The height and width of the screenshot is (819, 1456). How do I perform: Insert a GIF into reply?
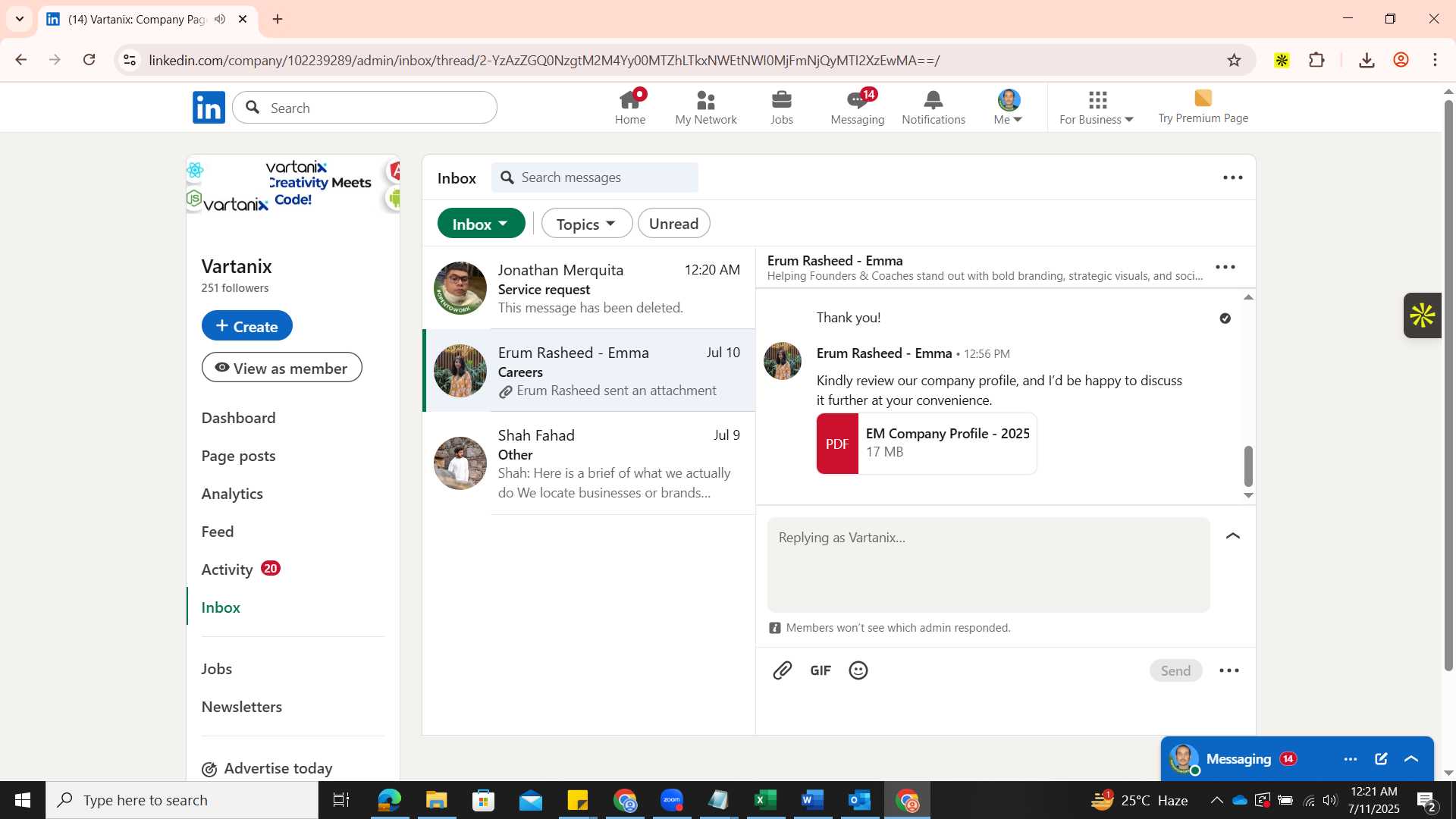point(821,670)
